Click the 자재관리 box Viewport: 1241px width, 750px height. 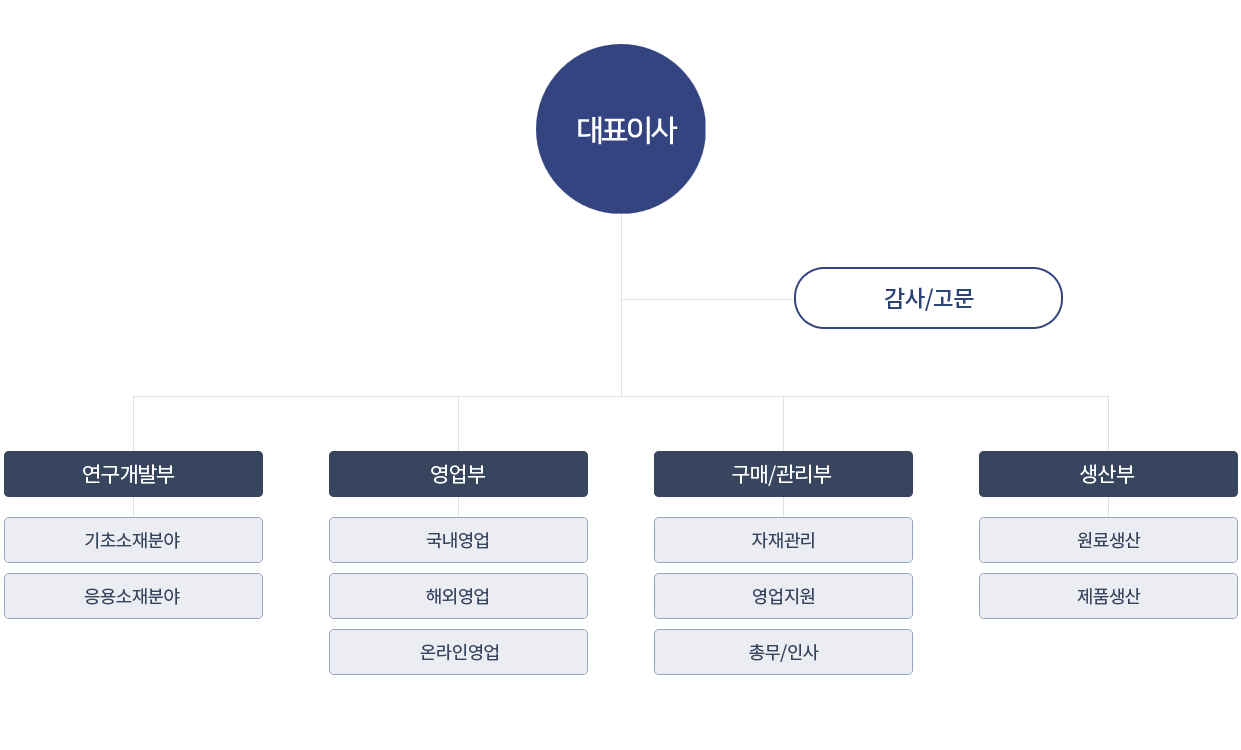pos(783,540)
